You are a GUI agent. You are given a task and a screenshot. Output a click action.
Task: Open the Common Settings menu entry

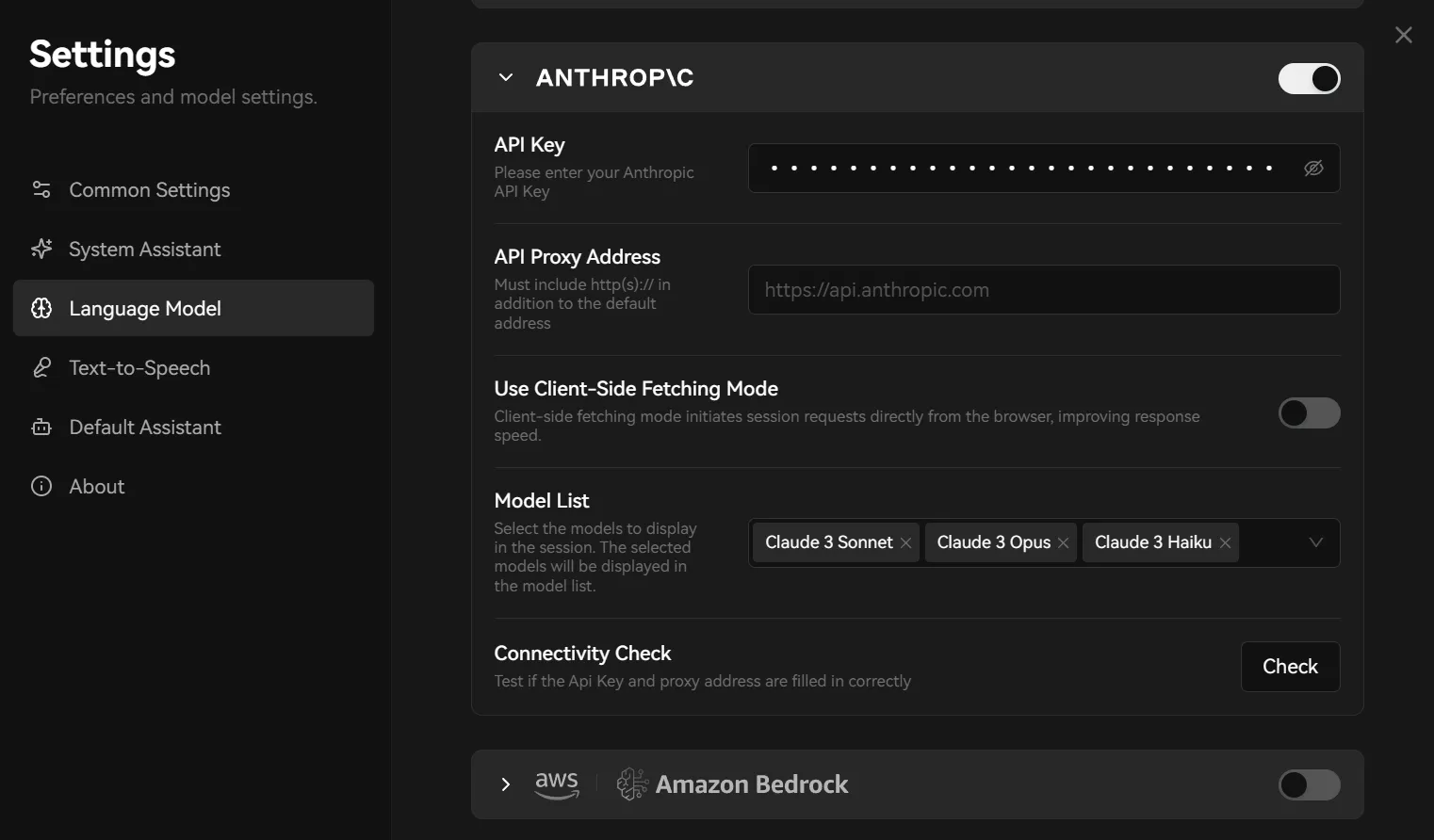[x=149, y=189]
